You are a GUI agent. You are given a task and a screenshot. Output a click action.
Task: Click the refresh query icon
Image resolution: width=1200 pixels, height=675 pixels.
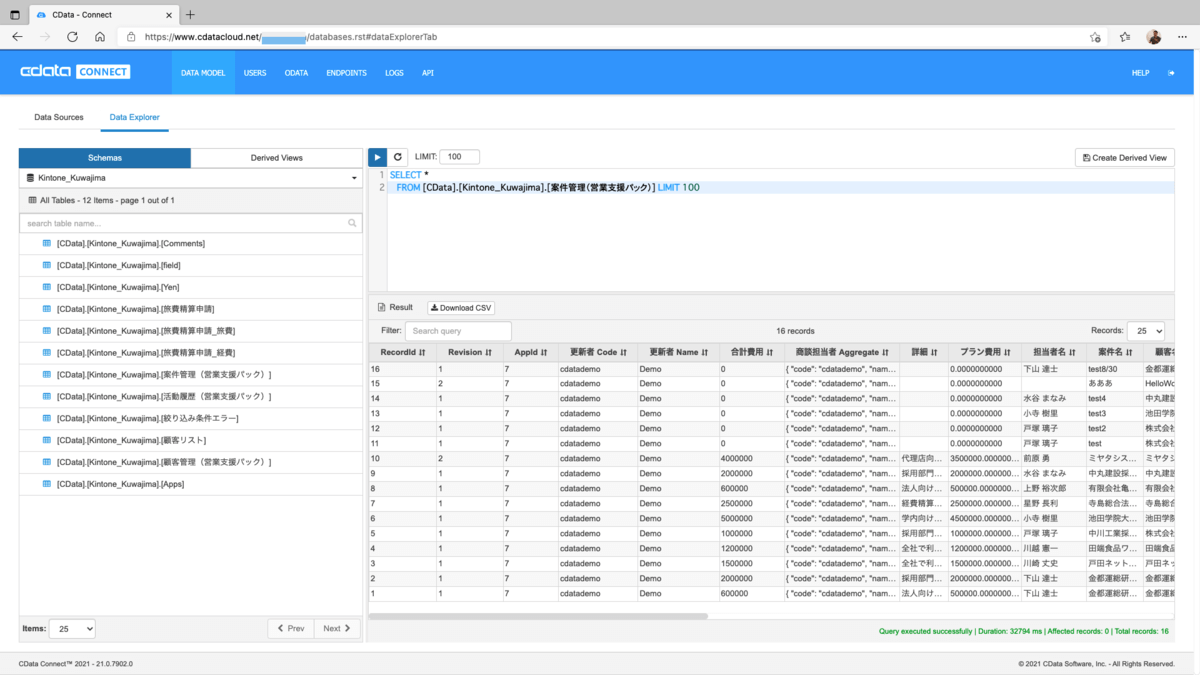tap(397, 157)
